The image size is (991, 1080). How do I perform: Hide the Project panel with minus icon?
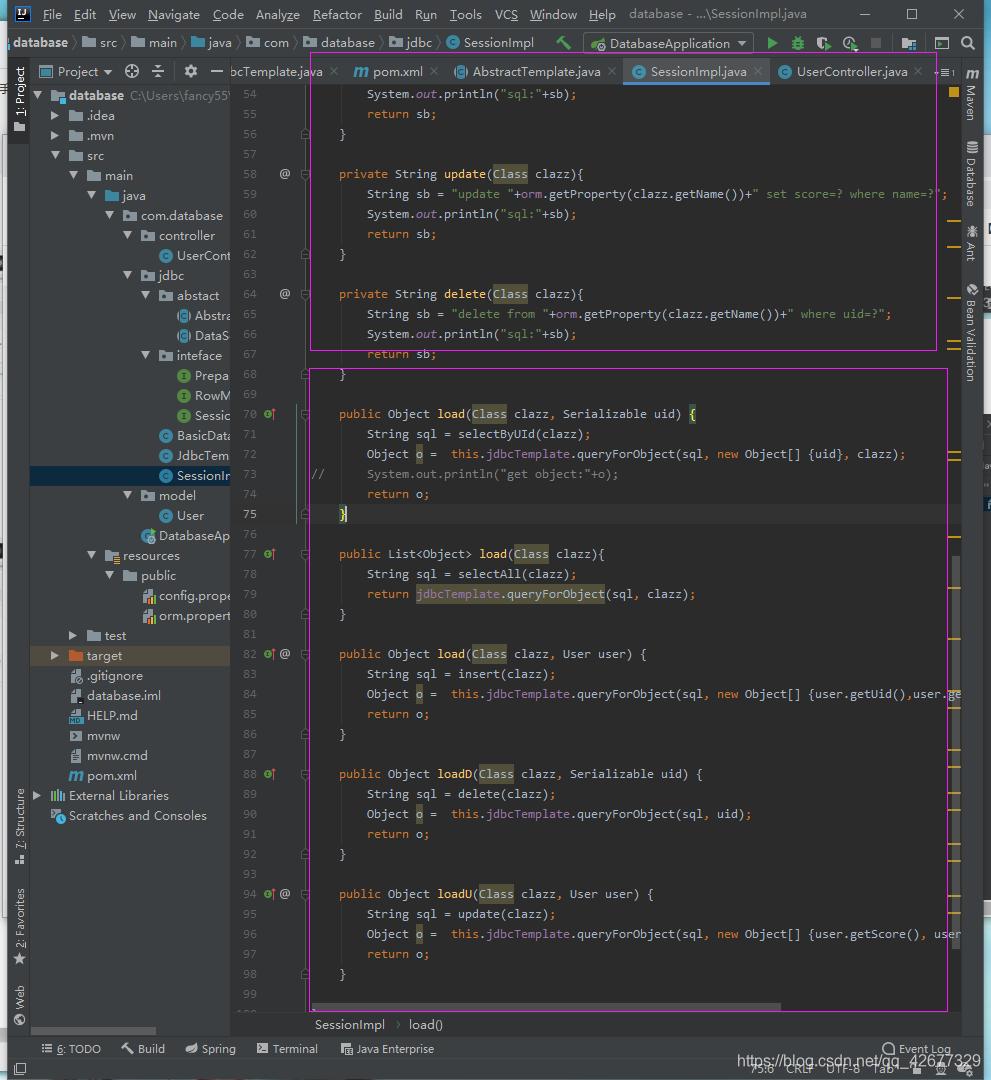[x=217, y=71]
